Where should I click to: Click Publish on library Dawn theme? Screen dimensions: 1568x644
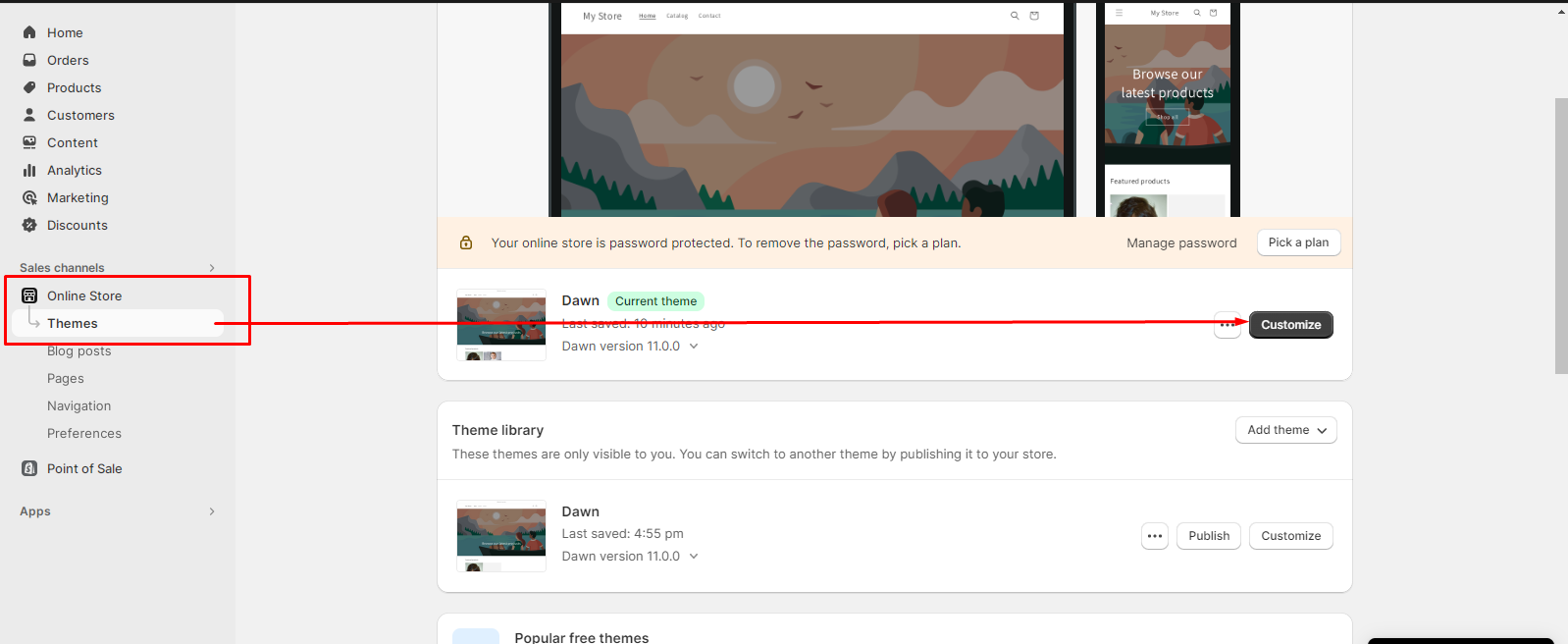tap(1209, 536)
